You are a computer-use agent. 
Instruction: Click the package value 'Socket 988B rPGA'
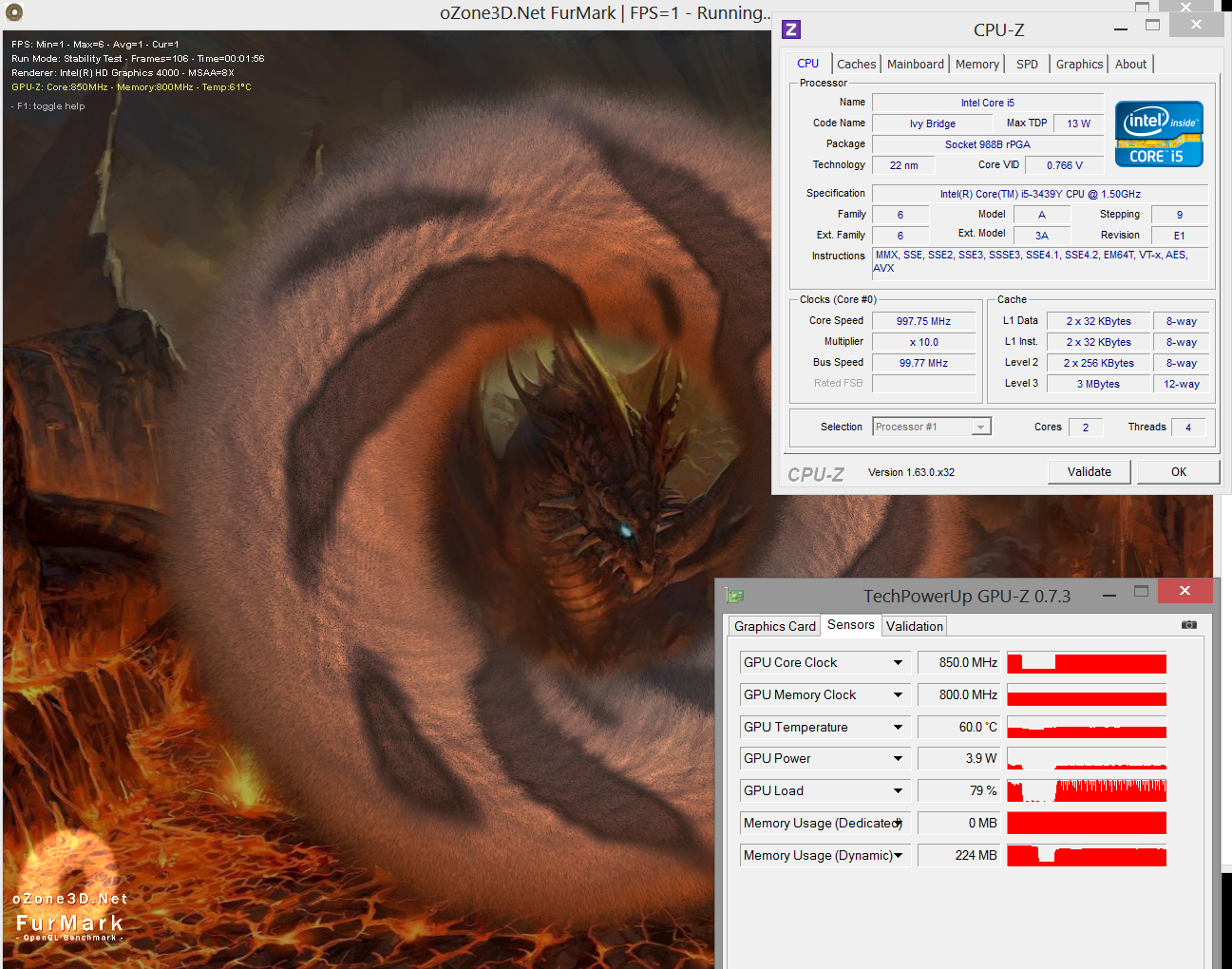click(988, 144)
